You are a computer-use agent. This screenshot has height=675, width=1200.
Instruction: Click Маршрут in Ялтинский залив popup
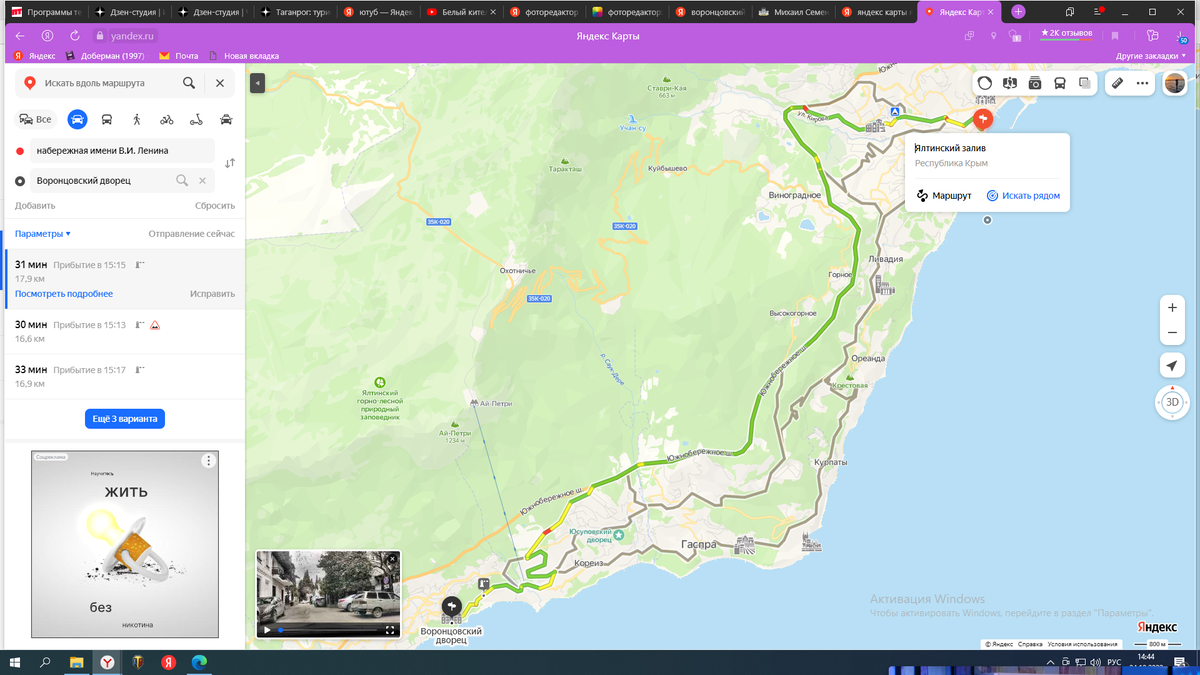coord(944,196)
